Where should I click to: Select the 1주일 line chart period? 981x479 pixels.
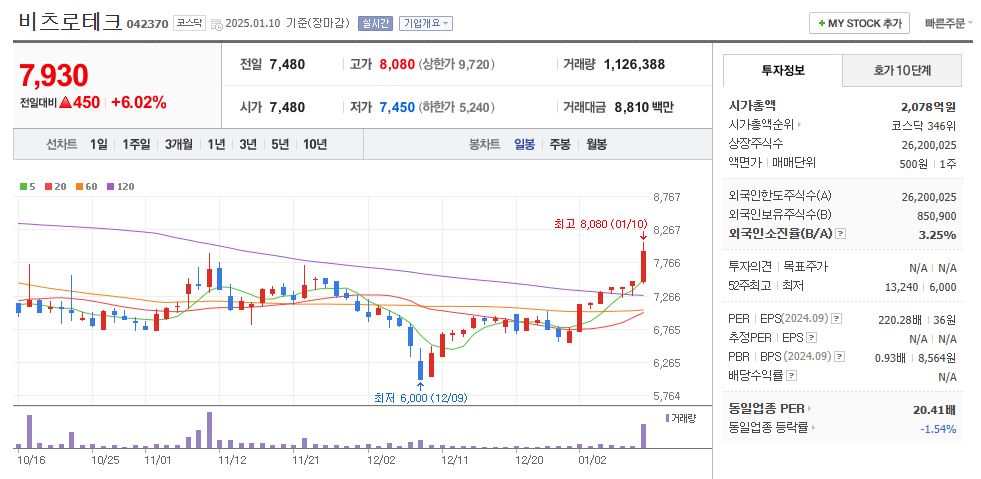pos(136,144)
